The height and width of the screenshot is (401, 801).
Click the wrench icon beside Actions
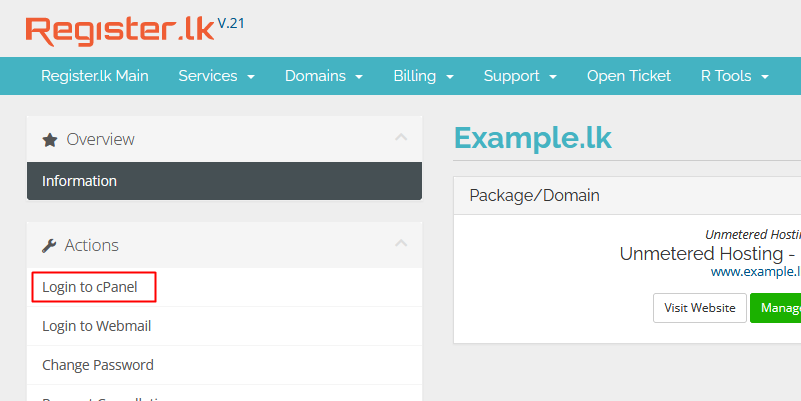tap(49, 246)
